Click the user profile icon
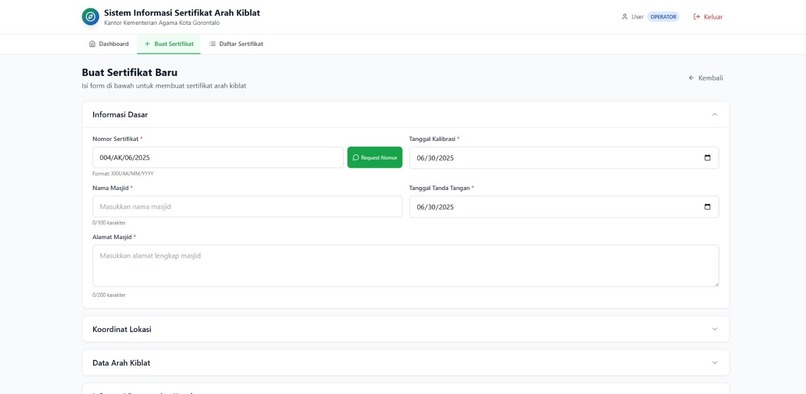 point(625,16)
